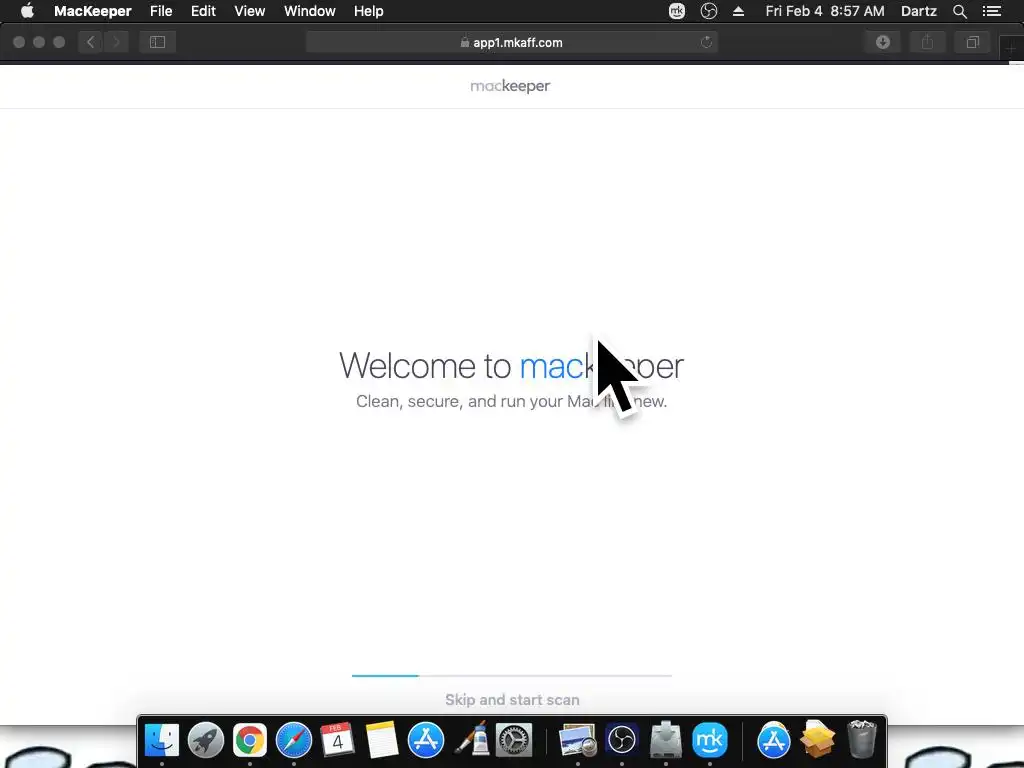1024x768 pixels.
Task: Toggle the sidebar button in toolbar
Action: (157, 42)
